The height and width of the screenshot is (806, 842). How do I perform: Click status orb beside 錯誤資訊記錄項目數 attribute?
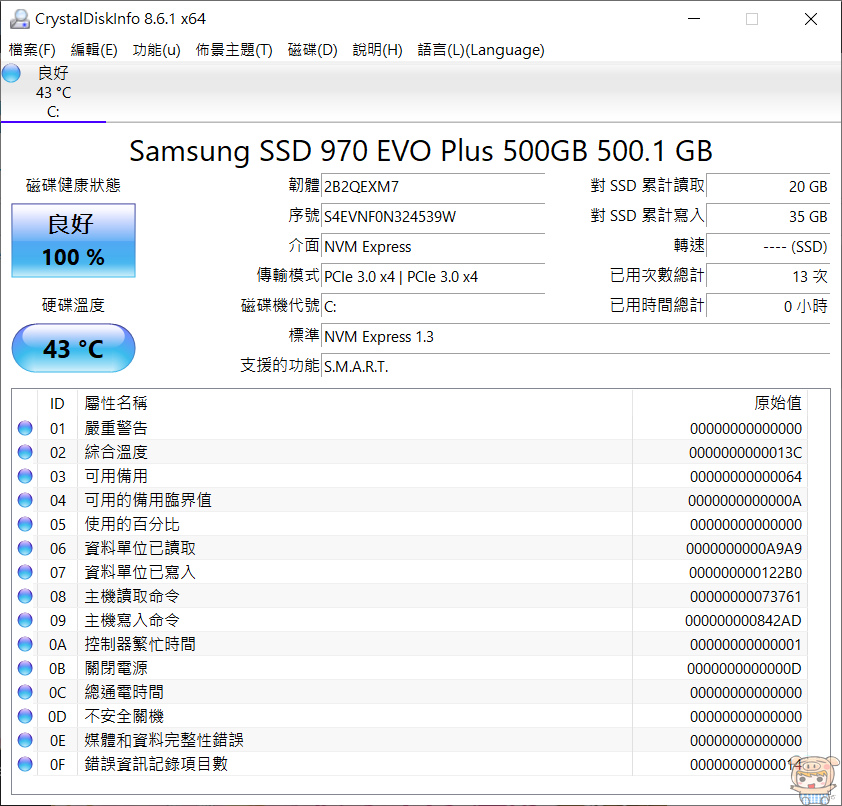(25, 764)
